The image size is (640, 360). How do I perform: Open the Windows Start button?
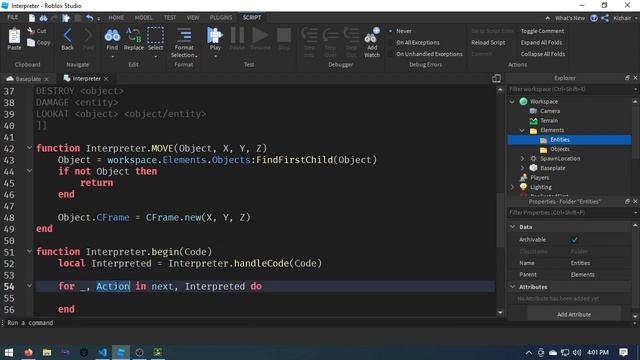pyautogui.click(x=9, y=352)
